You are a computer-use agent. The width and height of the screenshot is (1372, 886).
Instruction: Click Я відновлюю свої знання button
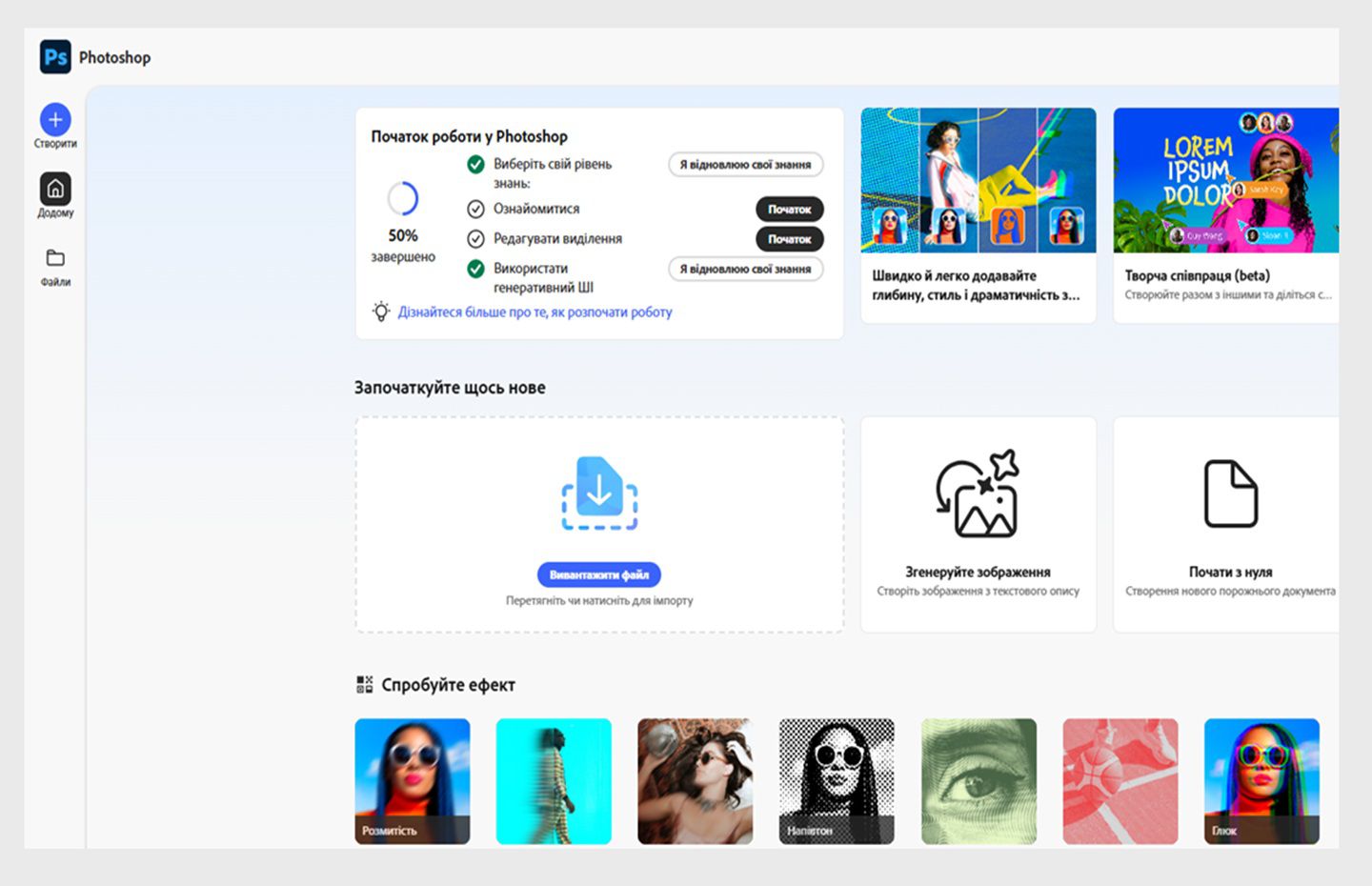click(x=745, y=165)
